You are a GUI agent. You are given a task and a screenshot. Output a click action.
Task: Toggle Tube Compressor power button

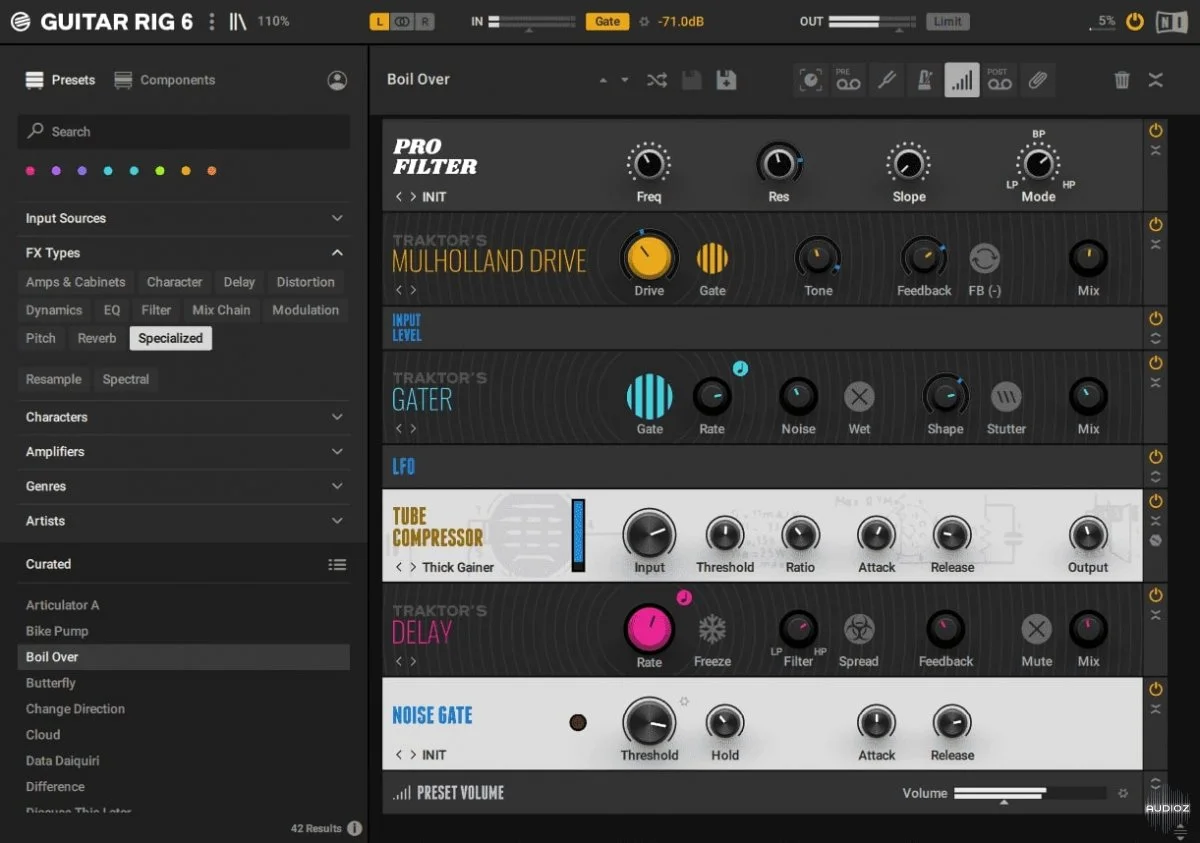point(1156,501)
